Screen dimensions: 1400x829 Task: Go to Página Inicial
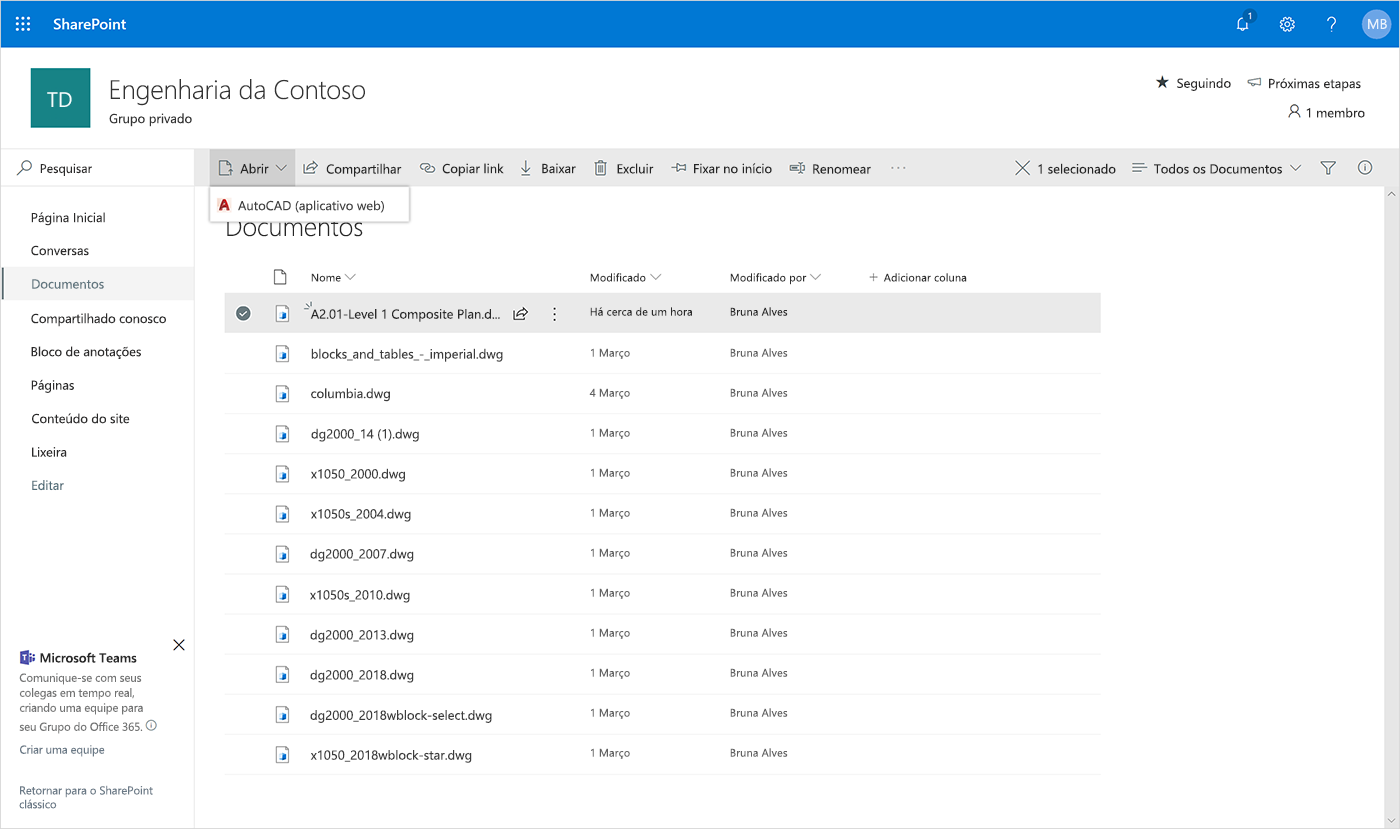click(x=68, y=217)
